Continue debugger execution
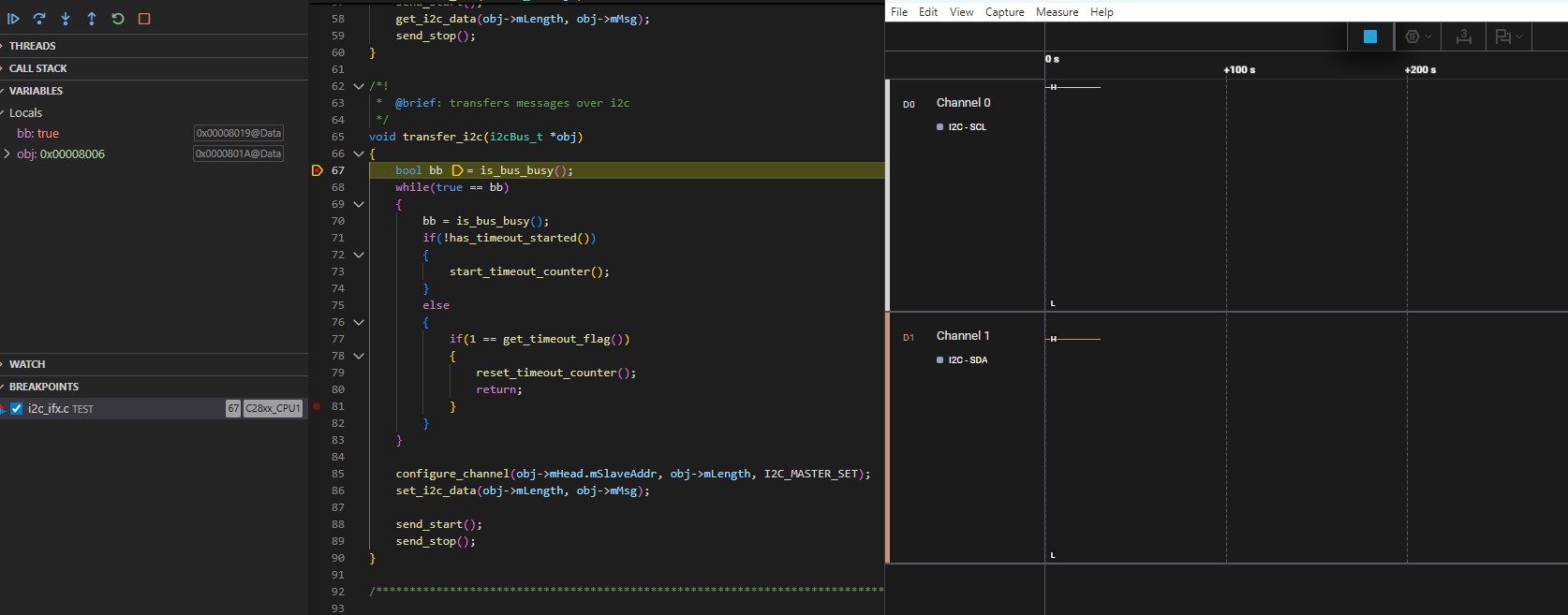This screenshot has height=615, width=1568. 13,19
